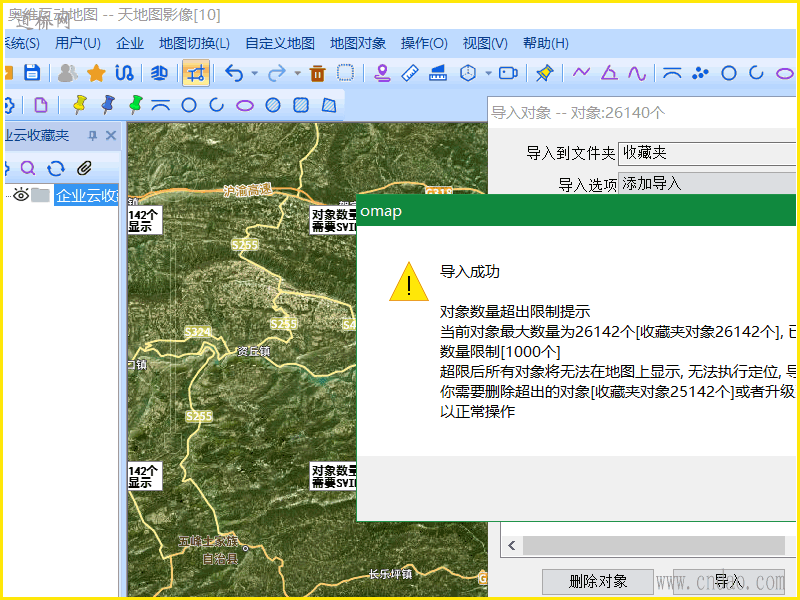Image resolution: width=800 pixels, height=600 pixels.
Task: Click the purple location marker icon
Action: (382, 73)
